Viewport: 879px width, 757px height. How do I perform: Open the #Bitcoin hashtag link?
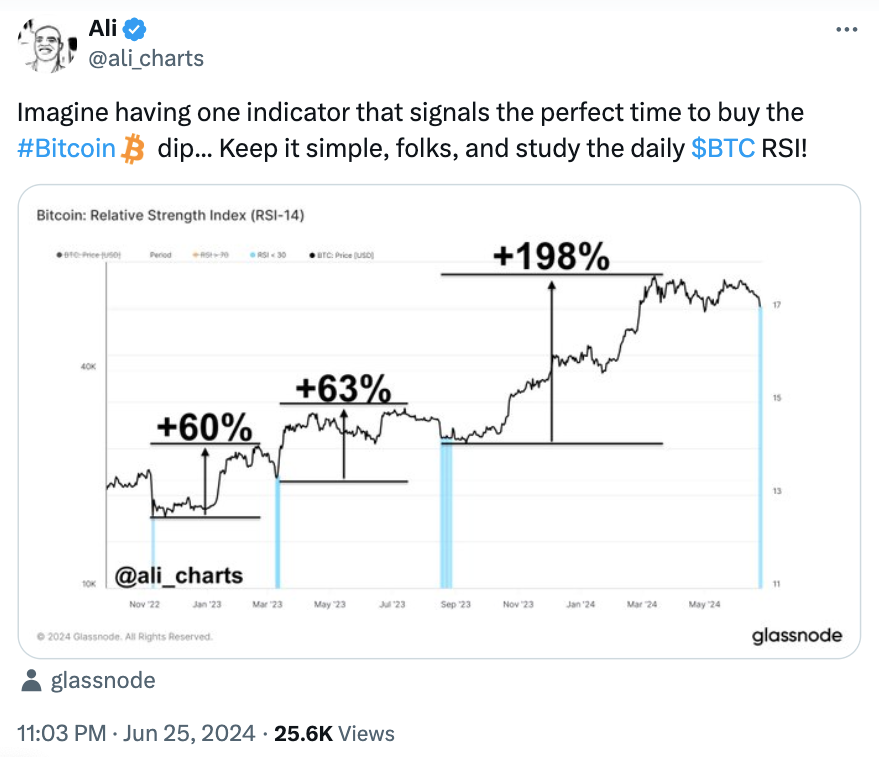66,149
